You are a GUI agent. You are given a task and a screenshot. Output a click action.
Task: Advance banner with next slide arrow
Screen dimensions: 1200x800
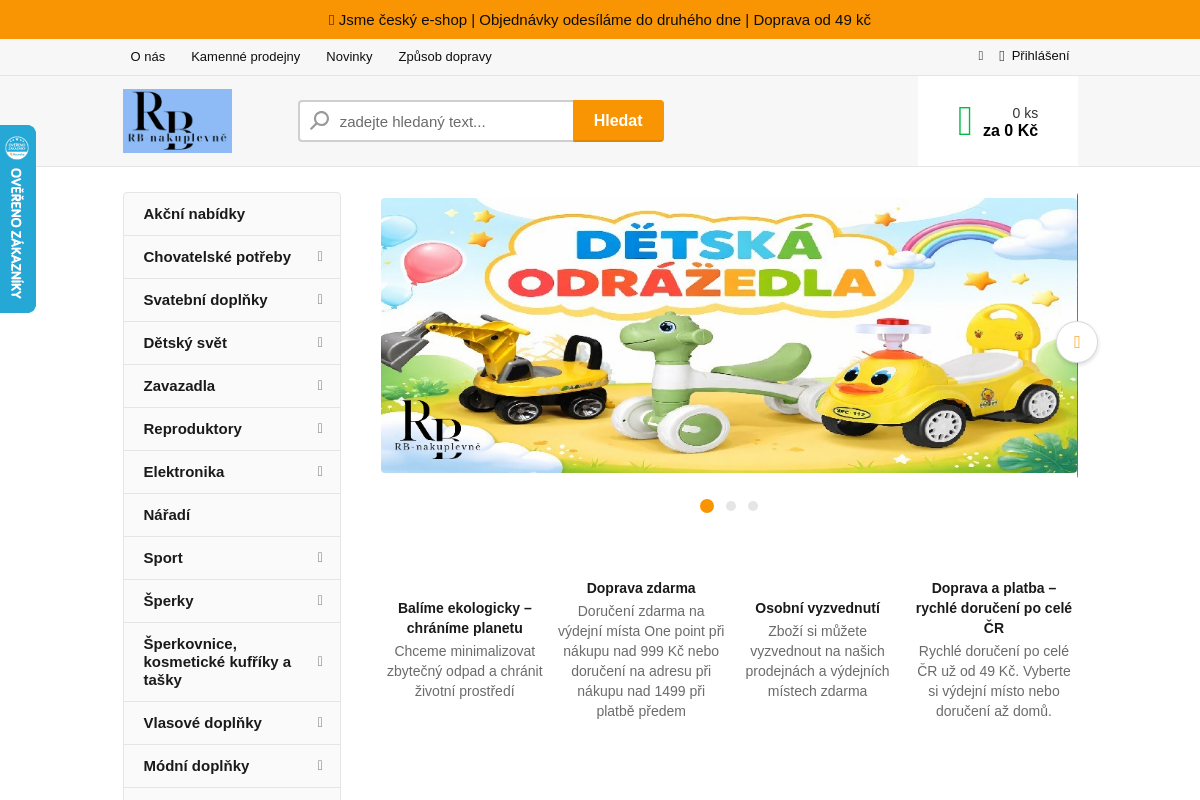[x=1076, y=342]
